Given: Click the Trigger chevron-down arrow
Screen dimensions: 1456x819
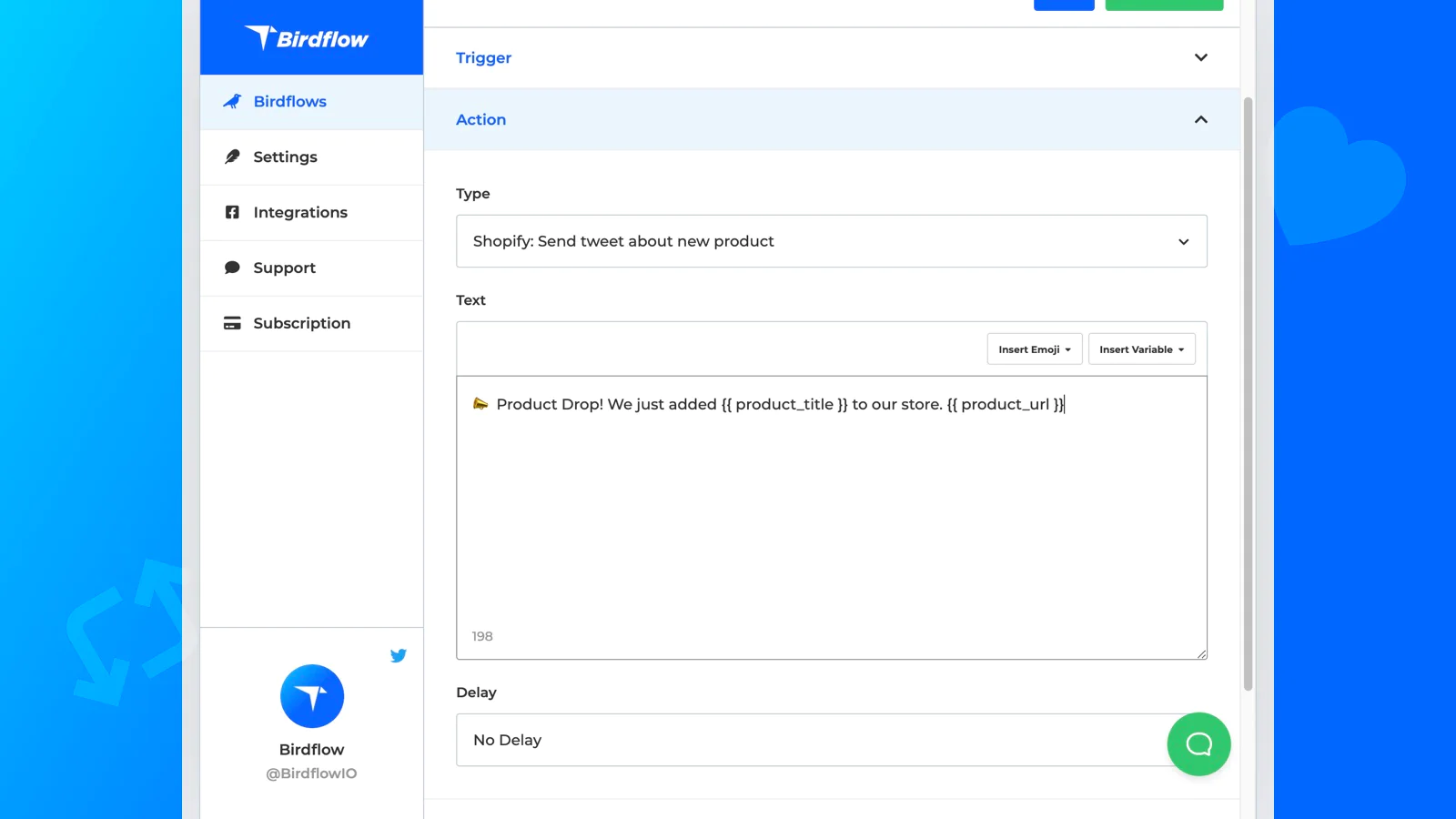Looking at the screenshot, I should tap(1201, 57).
